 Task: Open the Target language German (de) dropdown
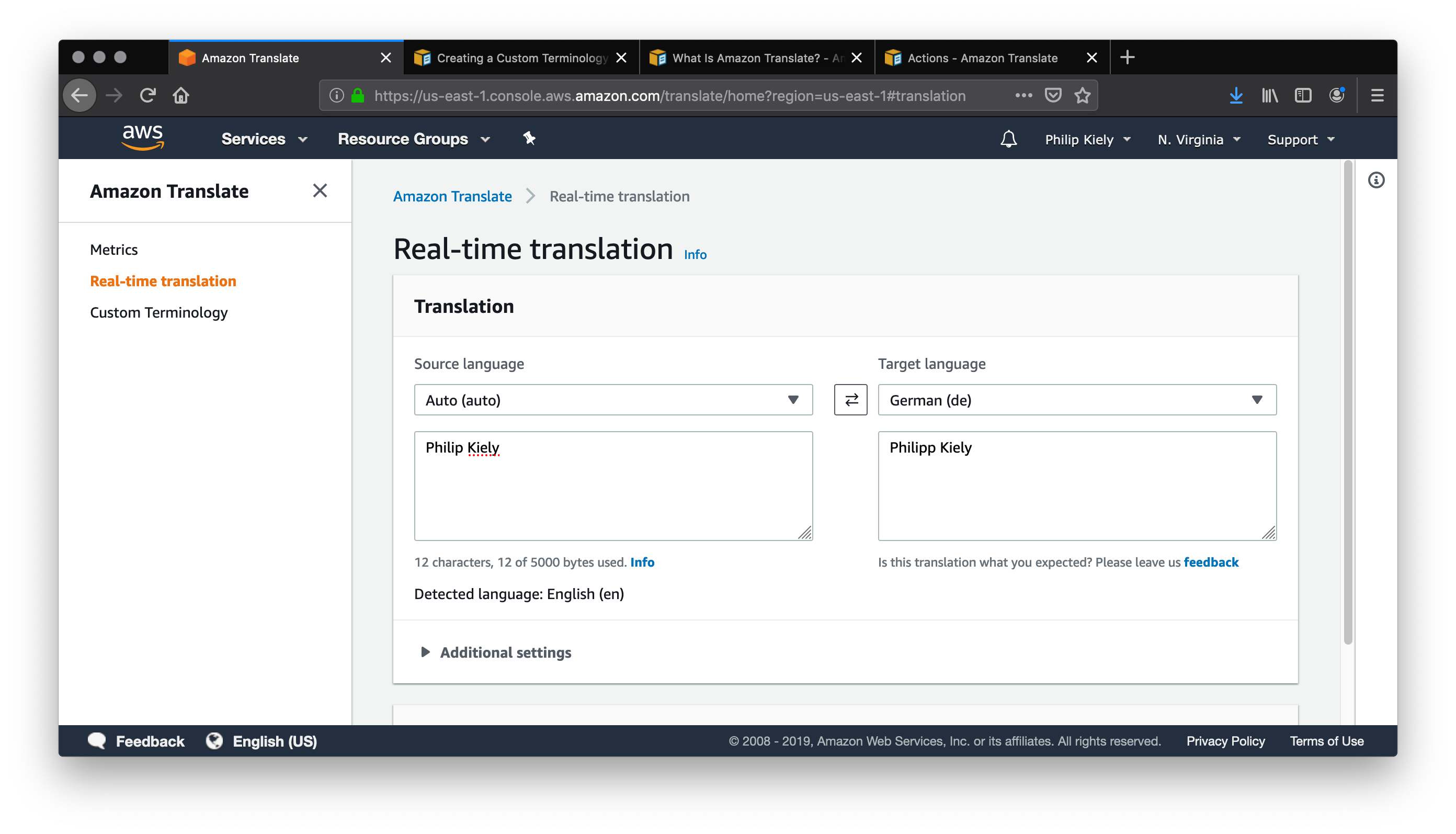click(x=1077, y=400)
